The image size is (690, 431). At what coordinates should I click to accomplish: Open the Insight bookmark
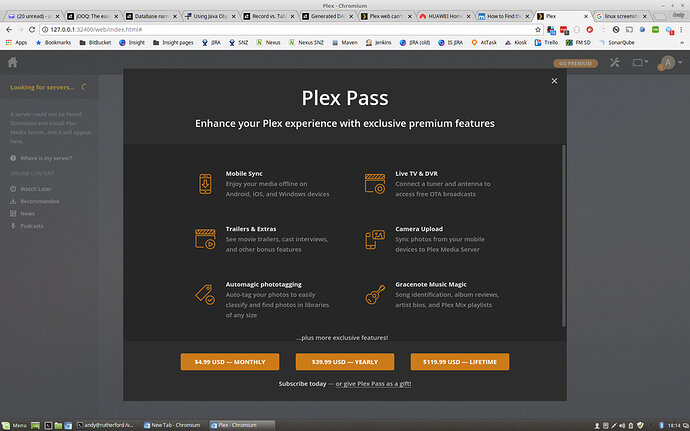(132, 43)
